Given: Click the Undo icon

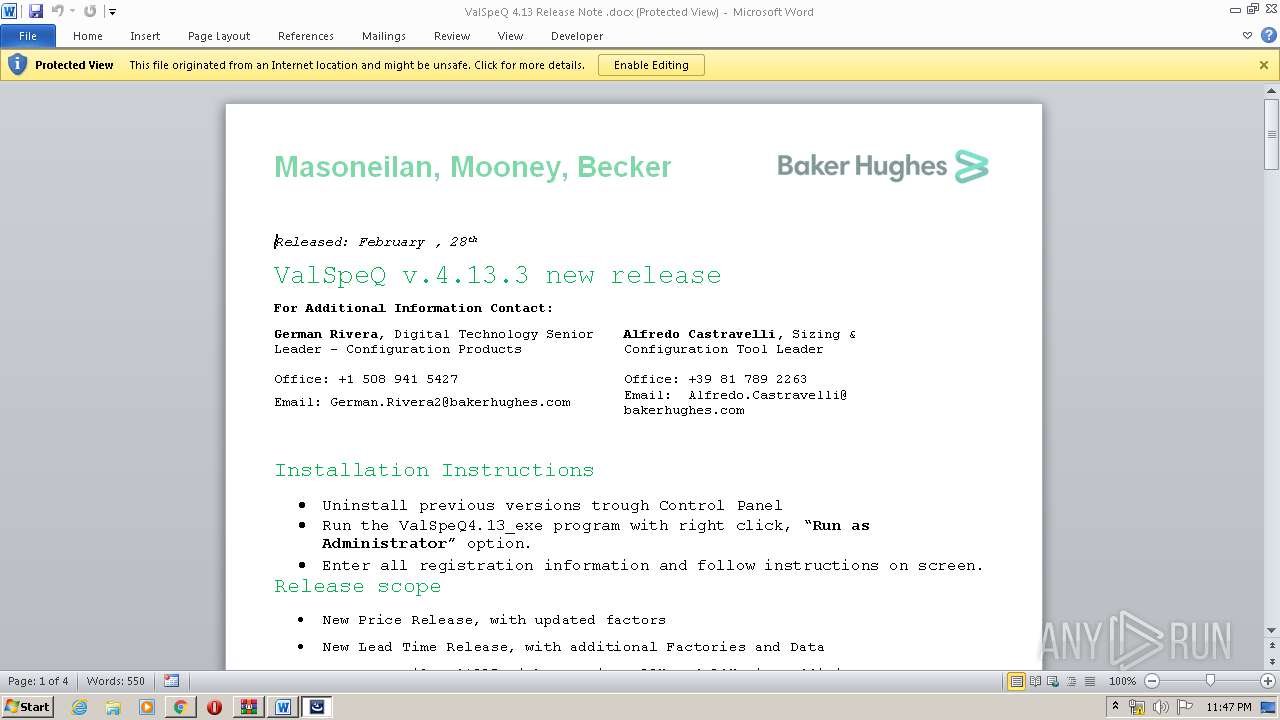Looking at the screenshot, I should (57, 11).
